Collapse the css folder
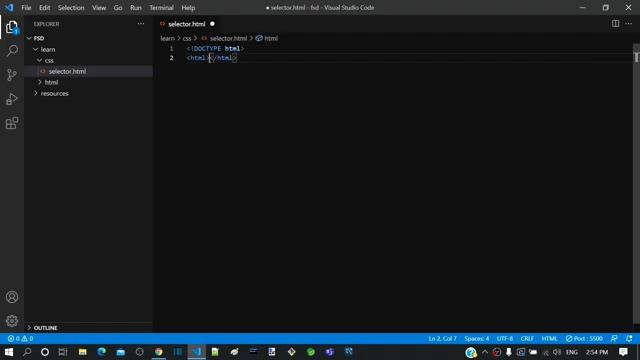 click(89, 60)
